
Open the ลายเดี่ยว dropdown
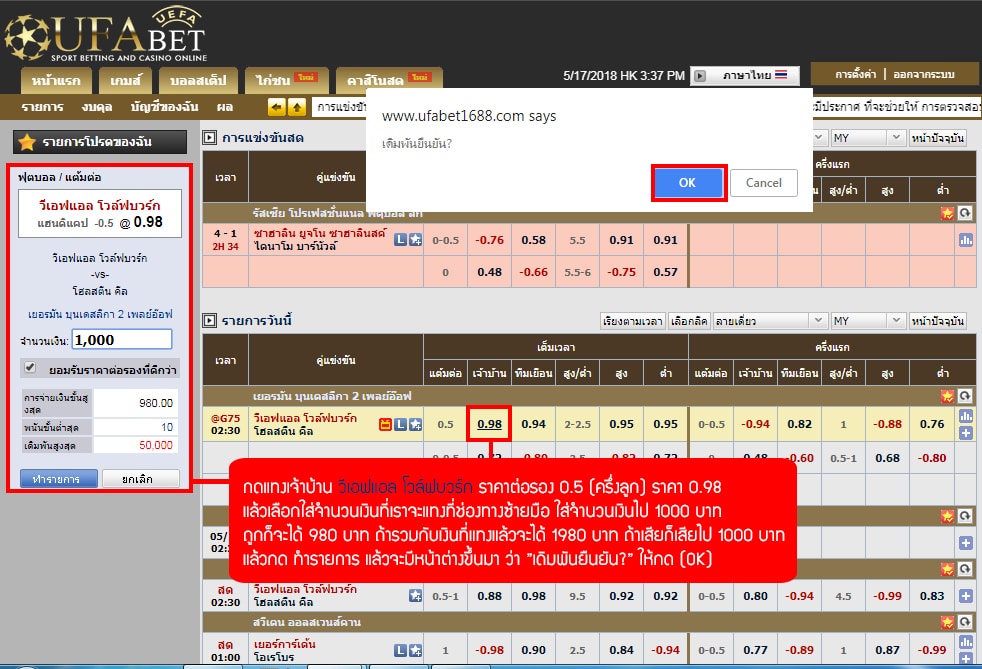pyautogui.click(x=770, y=321)
